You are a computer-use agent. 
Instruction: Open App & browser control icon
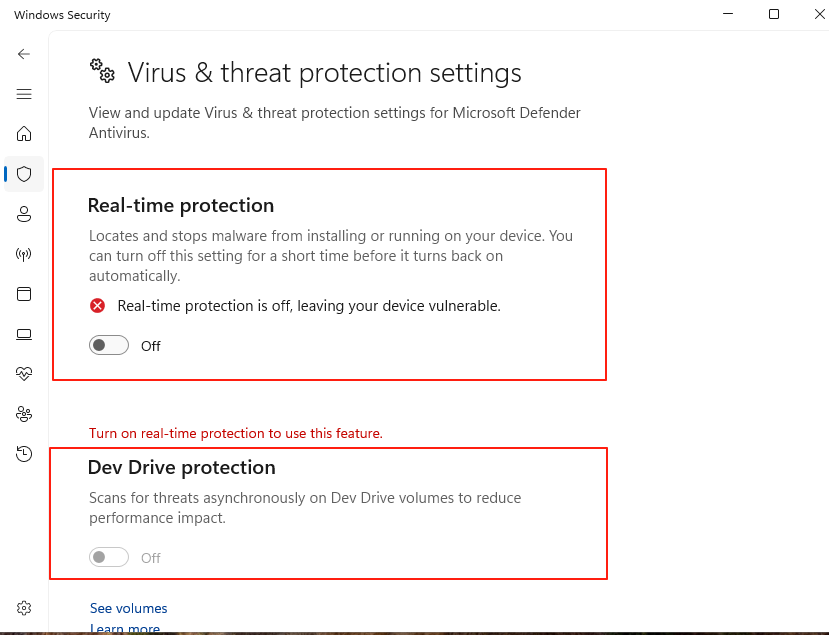24,294
